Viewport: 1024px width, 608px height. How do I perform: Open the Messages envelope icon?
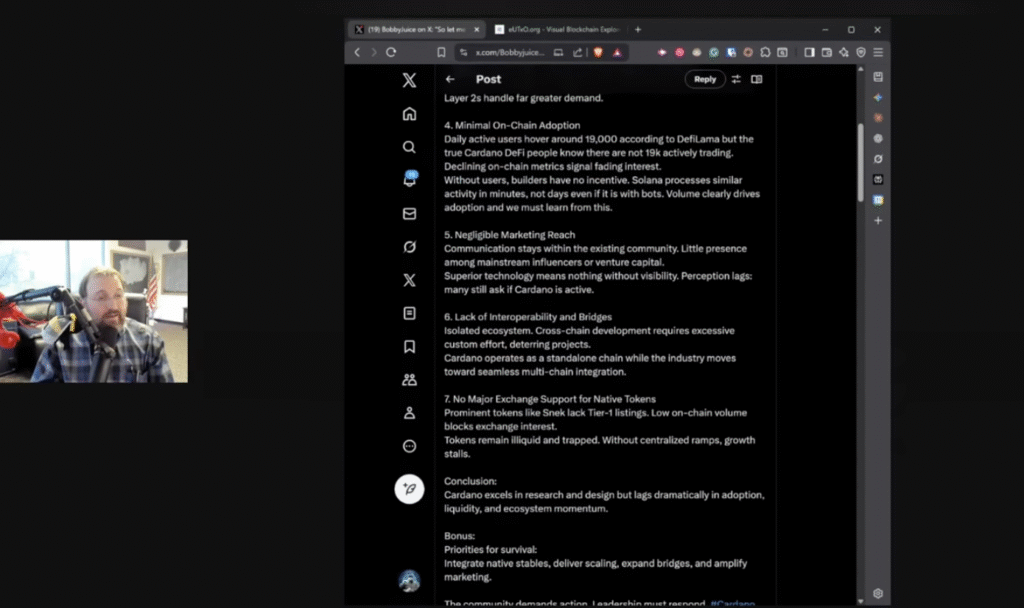409,213
